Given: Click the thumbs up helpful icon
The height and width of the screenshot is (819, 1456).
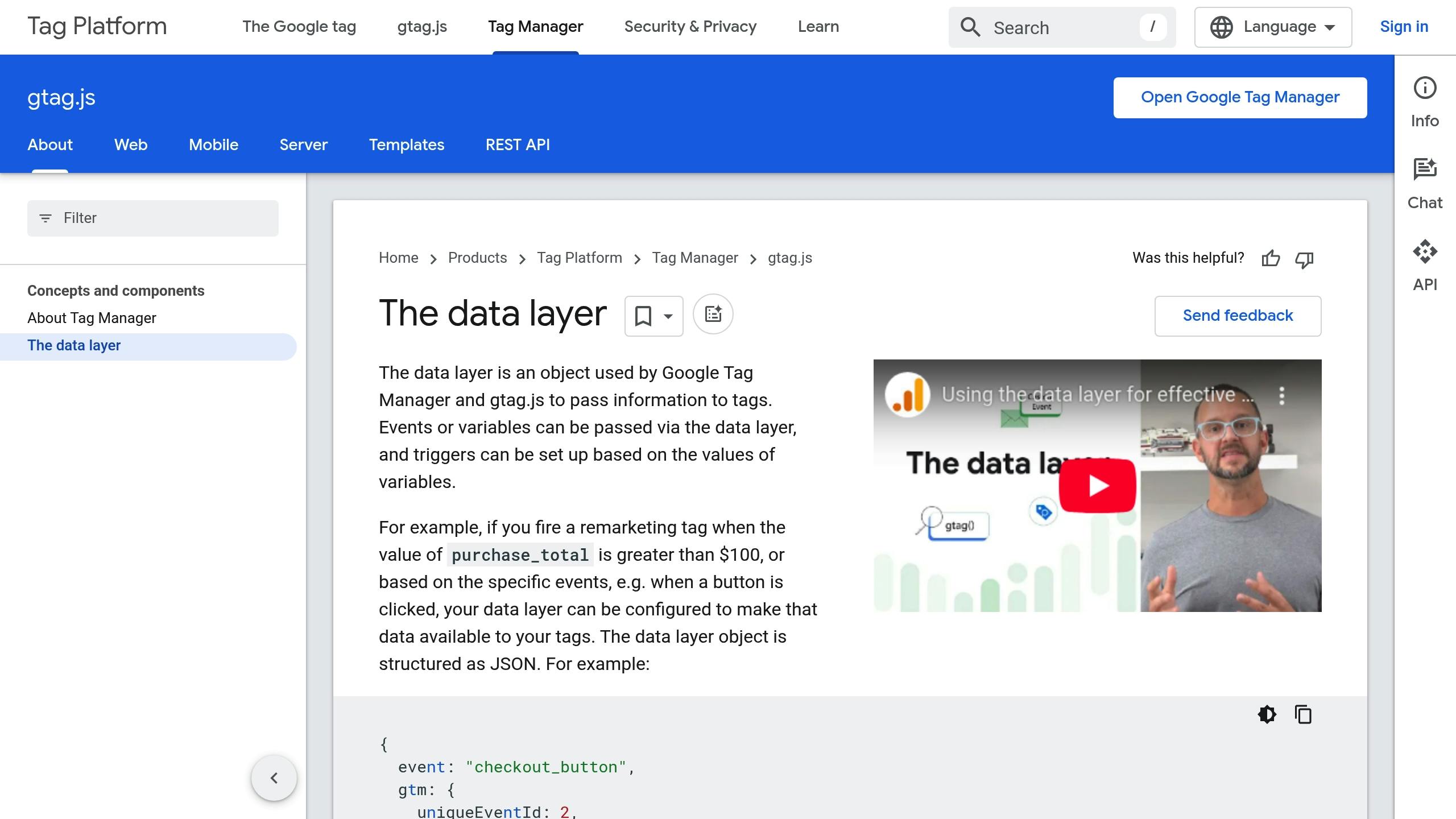Looking at the screenshot, I should [x=1271, y=259].
